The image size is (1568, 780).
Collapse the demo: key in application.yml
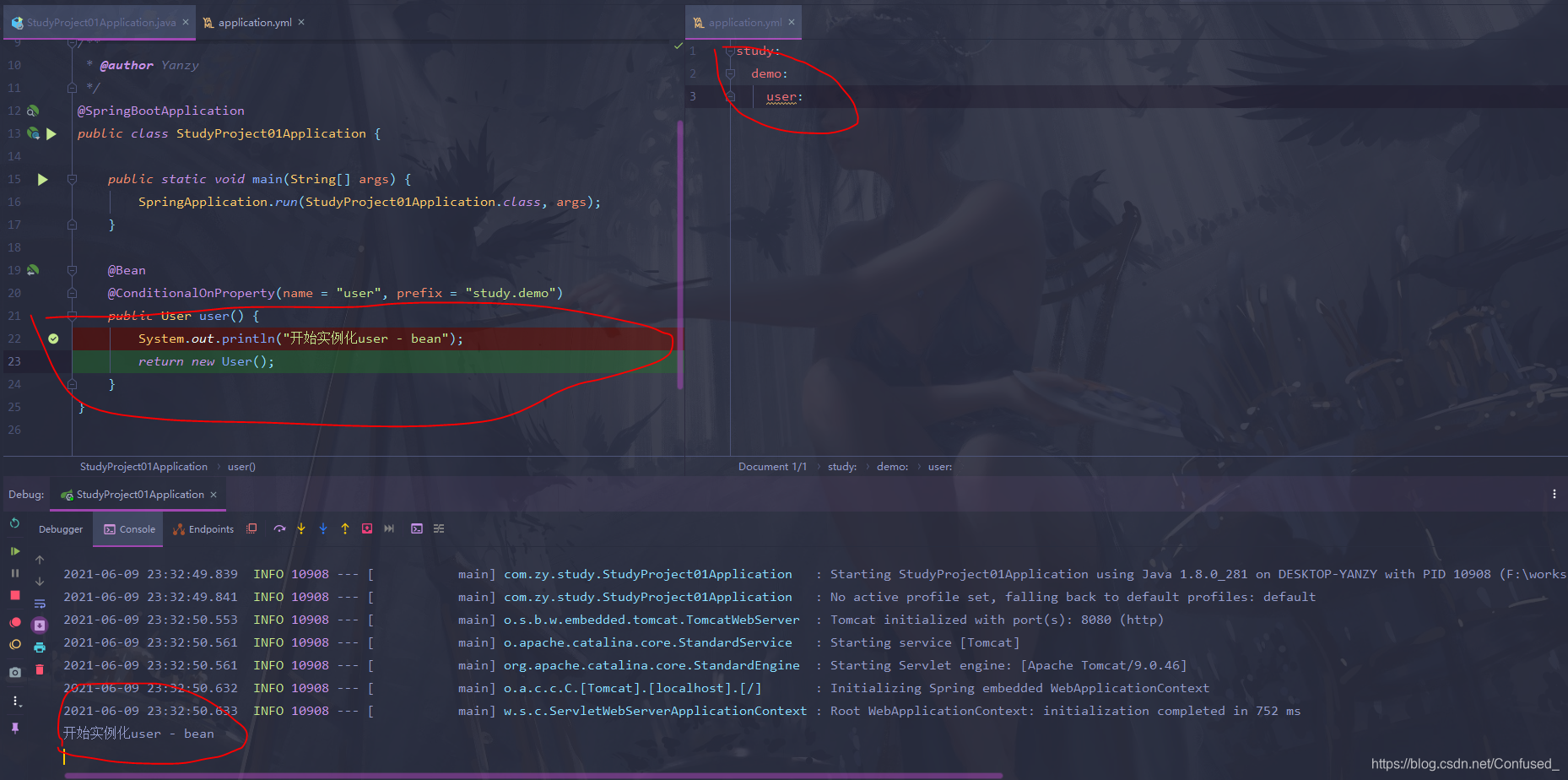(730, 73)
